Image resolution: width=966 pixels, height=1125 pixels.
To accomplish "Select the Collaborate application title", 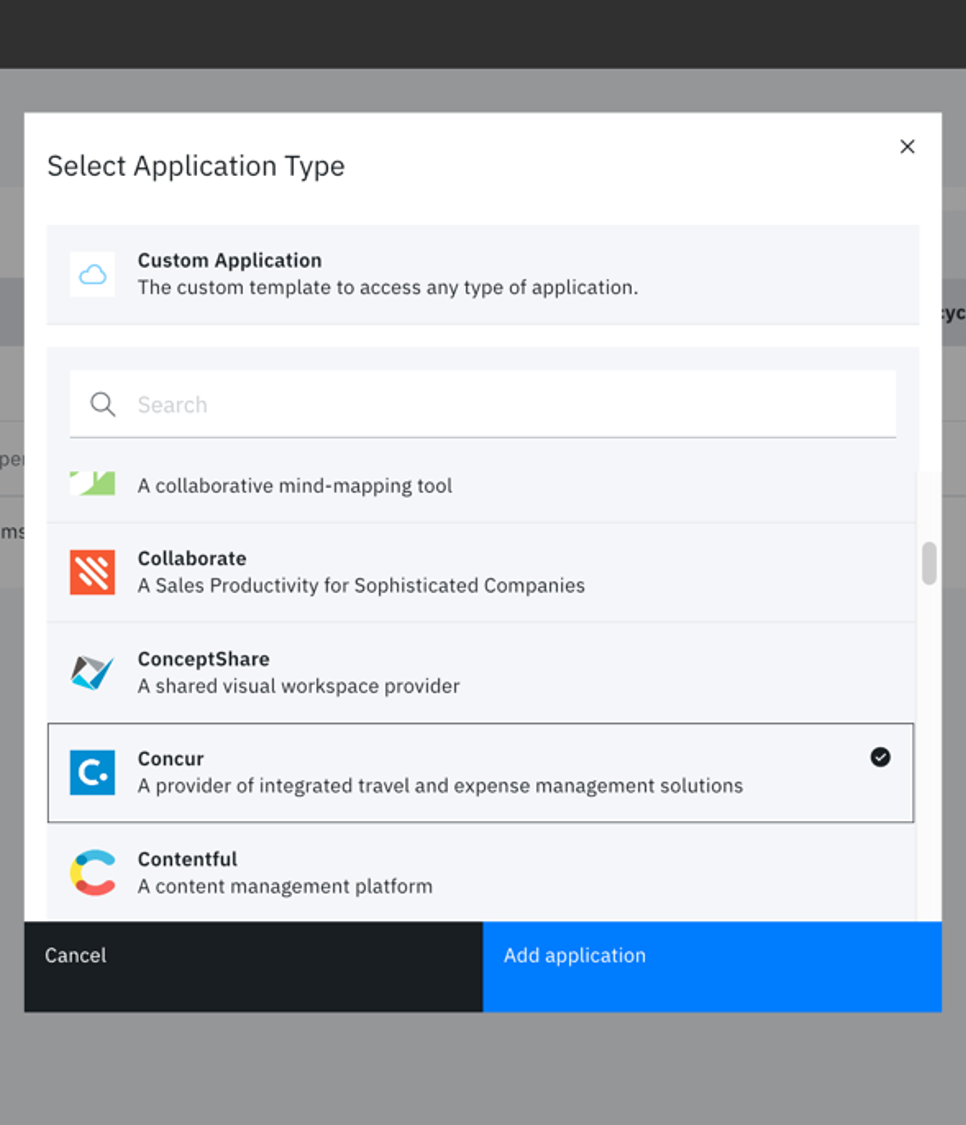I will pos(192,559).
